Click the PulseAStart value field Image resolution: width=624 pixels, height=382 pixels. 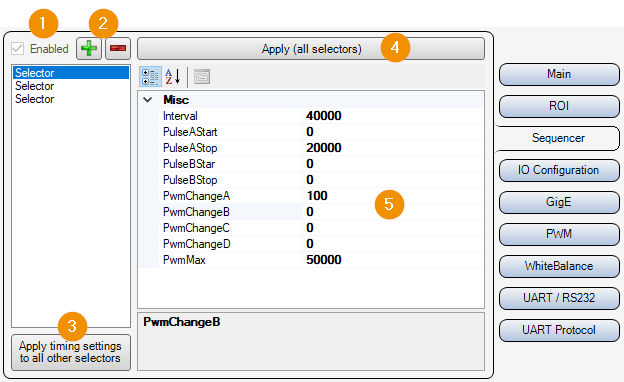[x=393, y=132]
